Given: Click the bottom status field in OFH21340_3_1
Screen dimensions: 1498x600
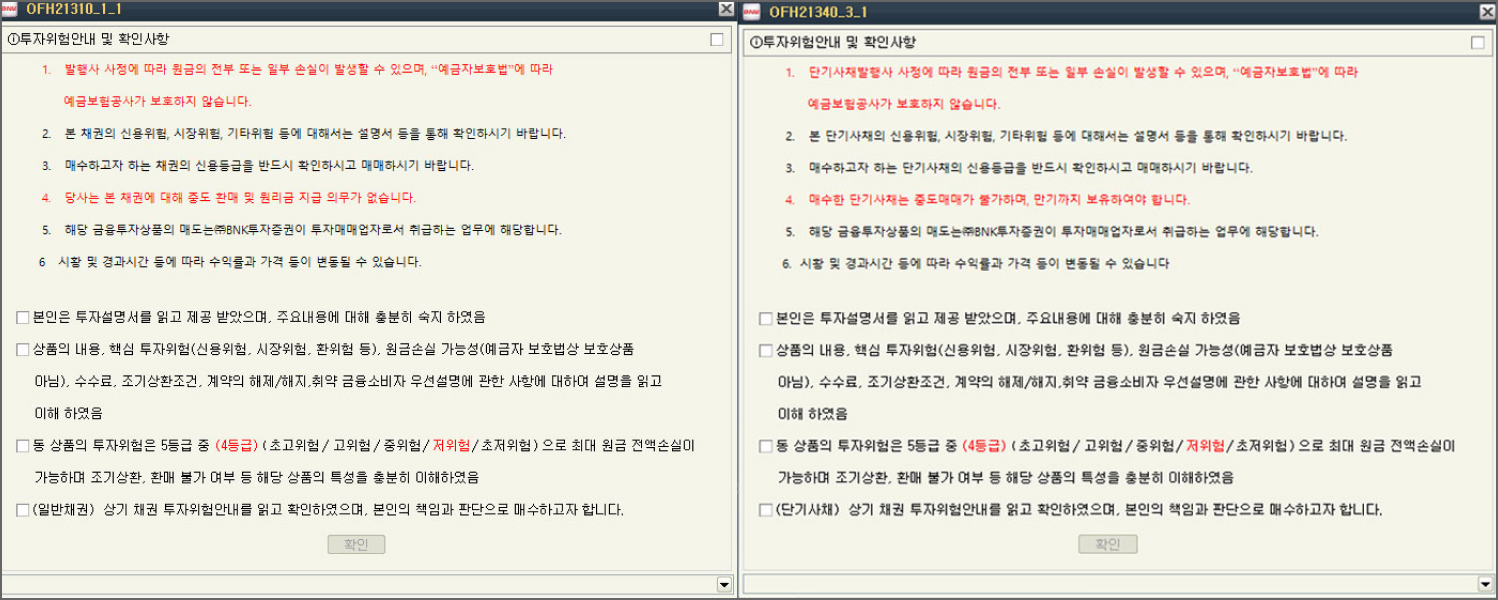Looking at the screenshot, I should [1110, 584].
